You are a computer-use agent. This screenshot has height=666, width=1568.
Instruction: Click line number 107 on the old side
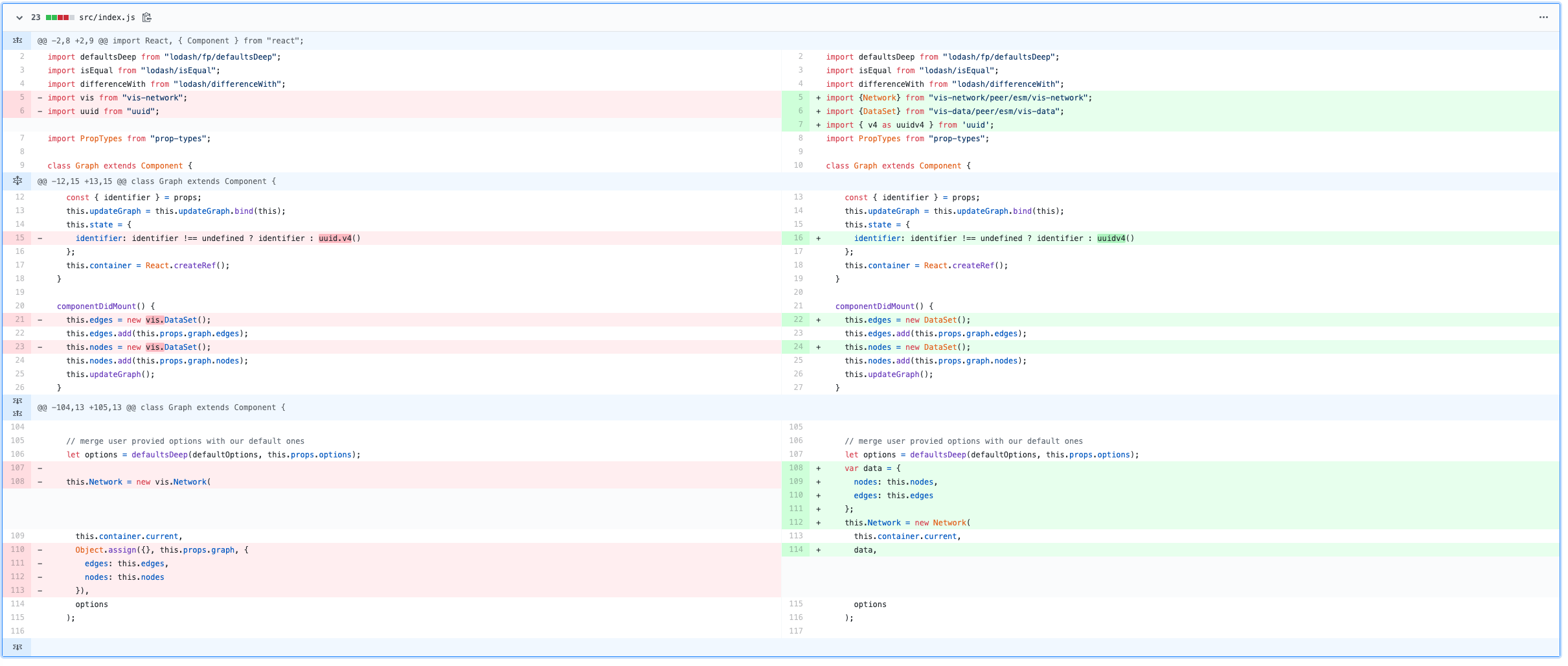pyautogui.click(x=18, y=468)
